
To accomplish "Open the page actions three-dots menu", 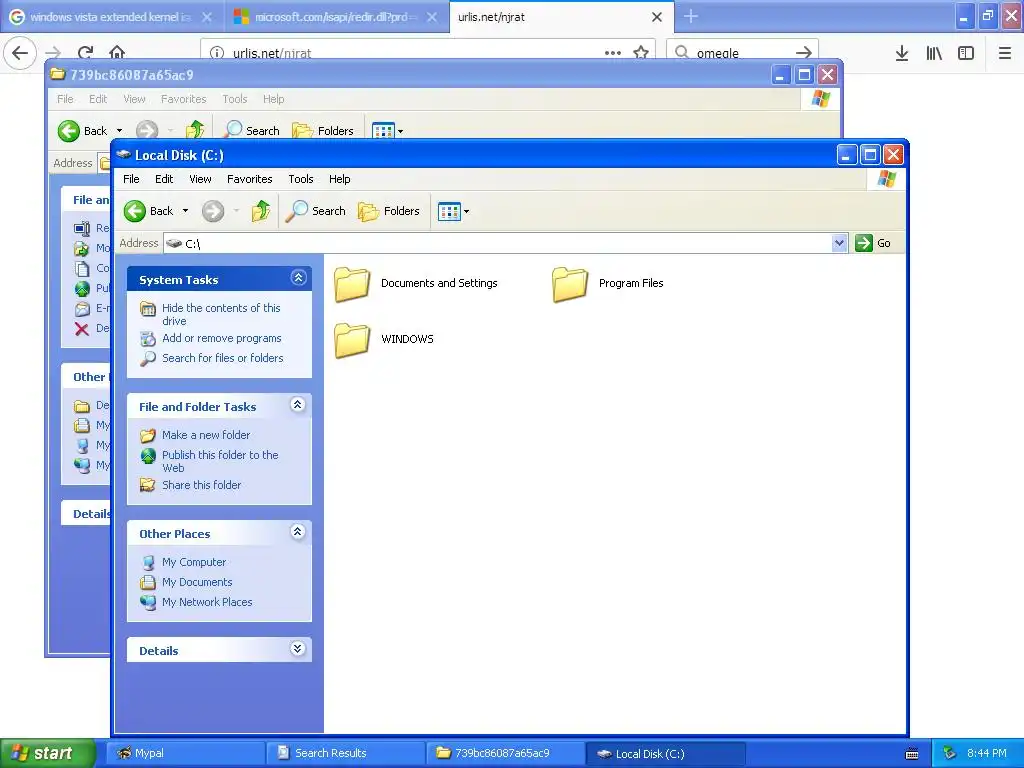I will (613, 52).
